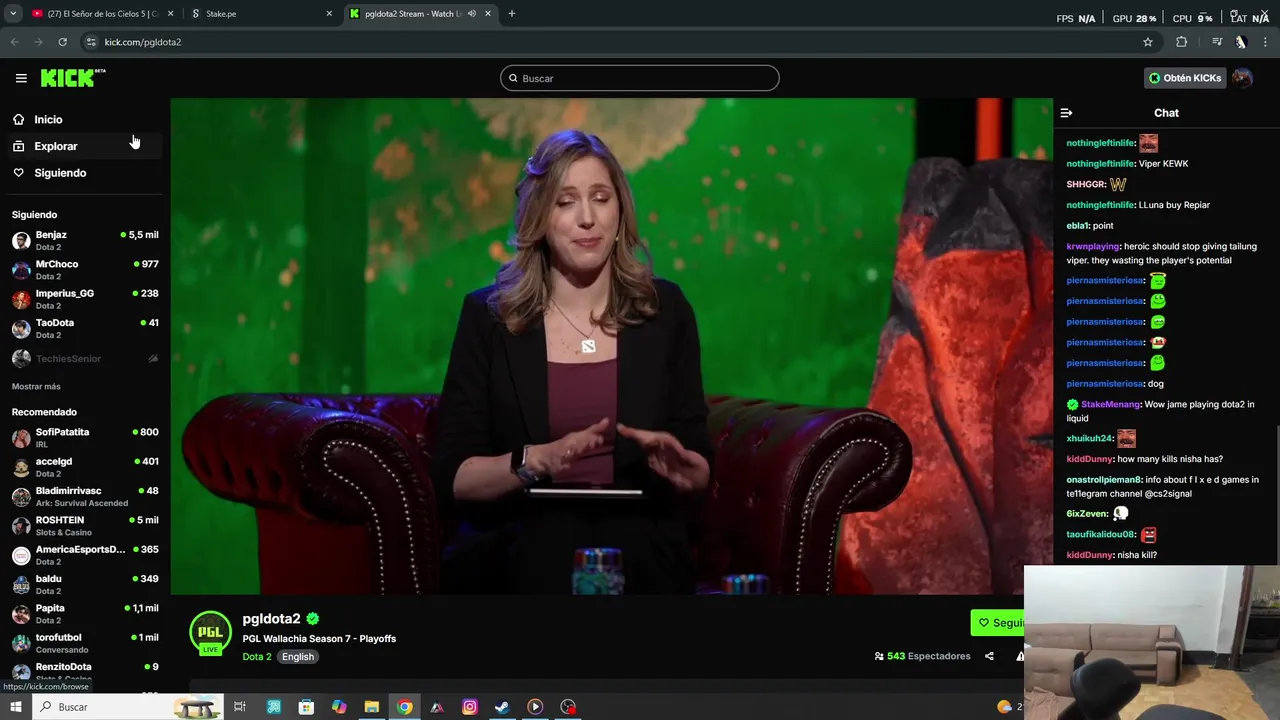The height and width of the screenshot is (720, 1280).
Task: Click the English language tag
Action: (298, 657)
